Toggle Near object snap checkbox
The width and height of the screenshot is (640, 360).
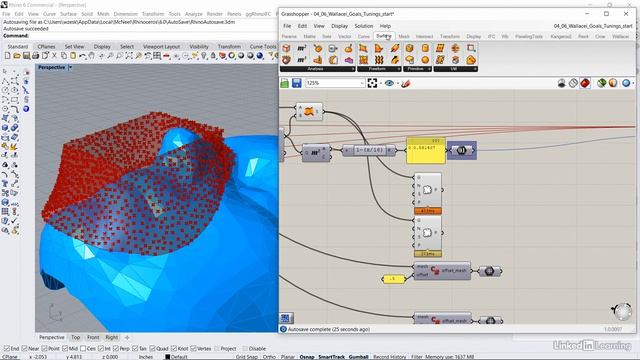click(24, 349)
